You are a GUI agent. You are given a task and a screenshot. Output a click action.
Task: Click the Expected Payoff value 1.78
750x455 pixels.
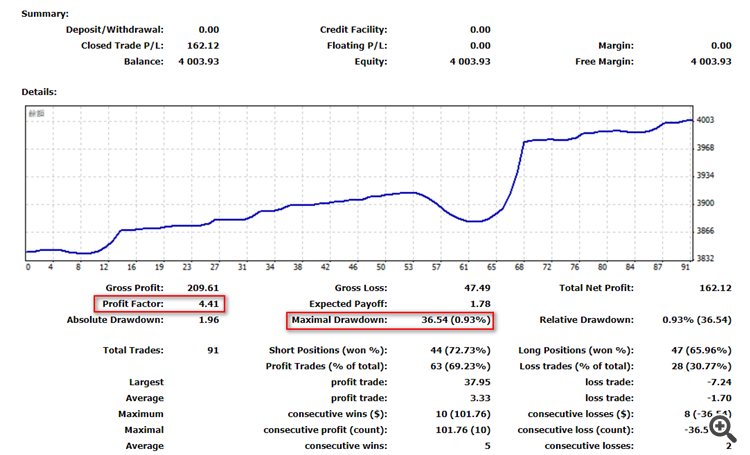click(480, 304)
